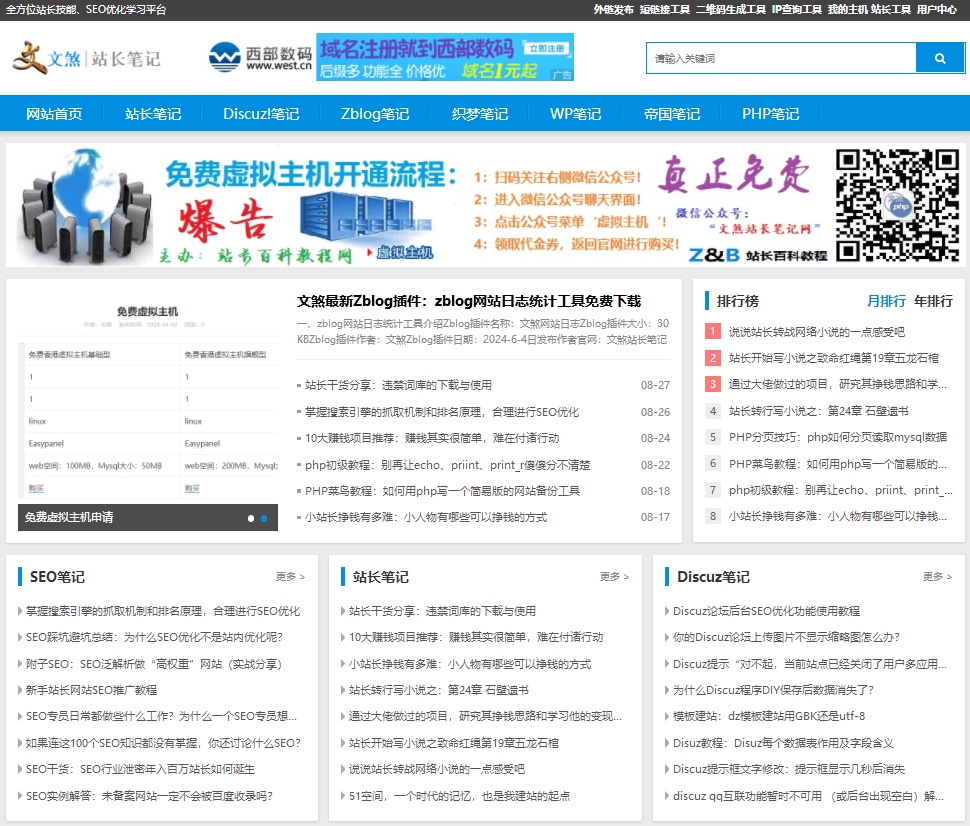Open the 站长笔记 nav item
Image resolution: width=970 pixels, height=826 pixels.
153,114
